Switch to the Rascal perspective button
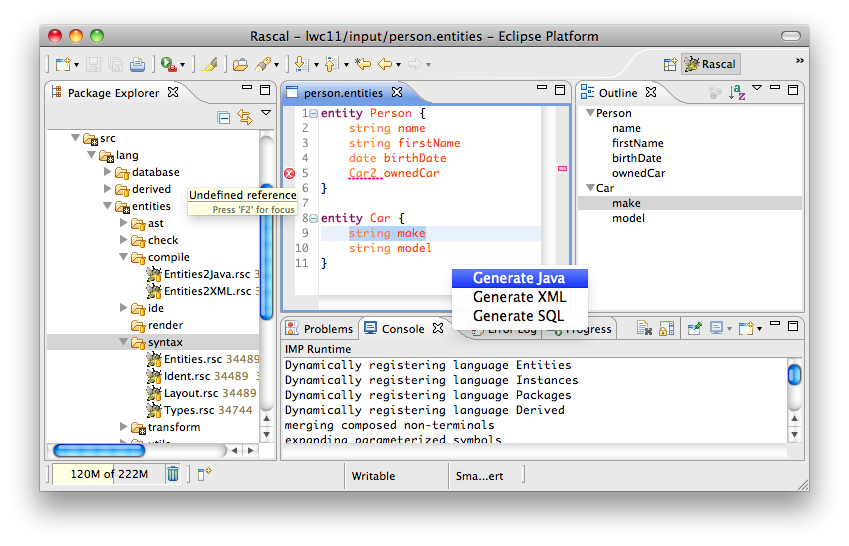The height and width of the screenshot is (546, 849). click(710, 64)
